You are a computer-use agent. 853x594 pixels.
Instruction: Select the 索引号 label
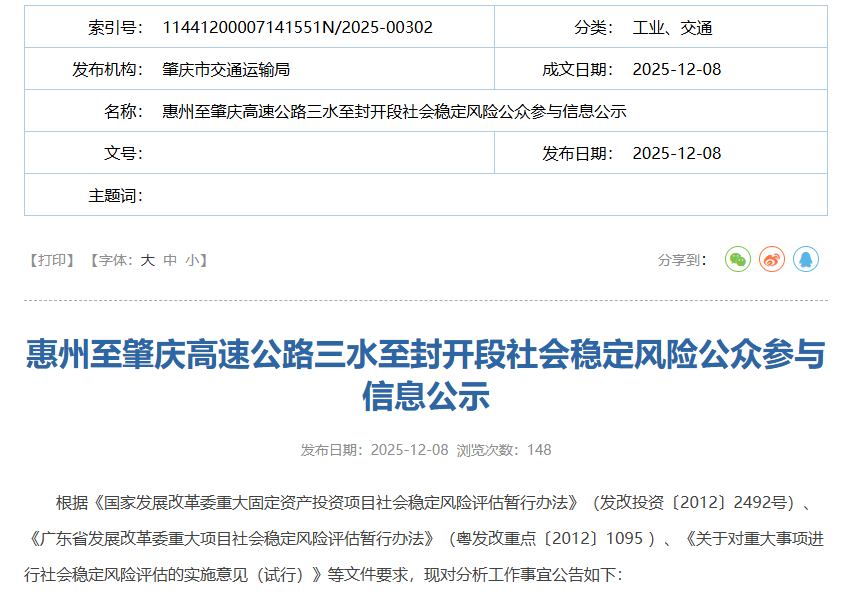(115, 27)
